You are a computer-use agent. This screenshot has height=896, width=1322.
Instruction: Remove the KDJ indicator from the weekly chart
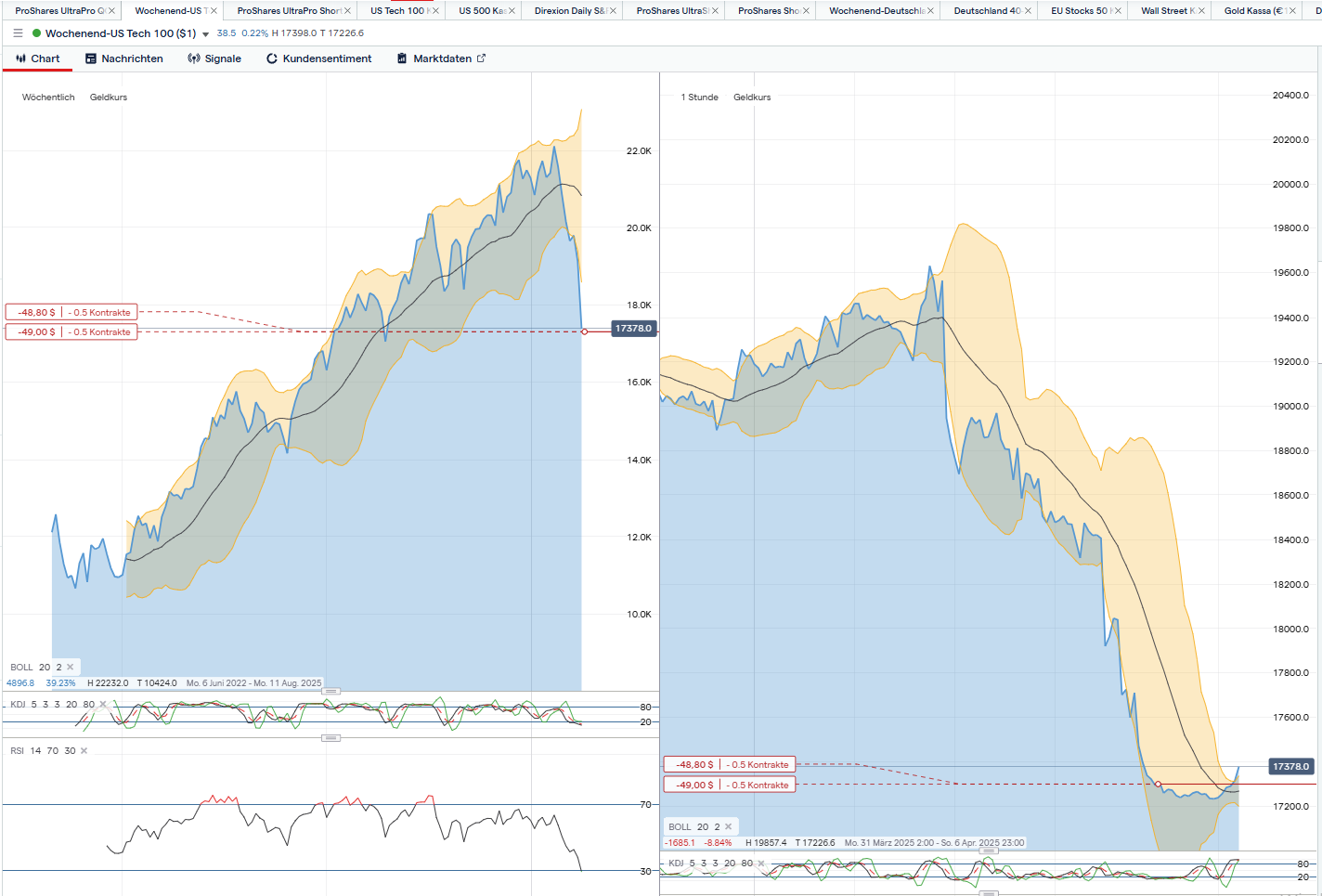coord(102,705)
